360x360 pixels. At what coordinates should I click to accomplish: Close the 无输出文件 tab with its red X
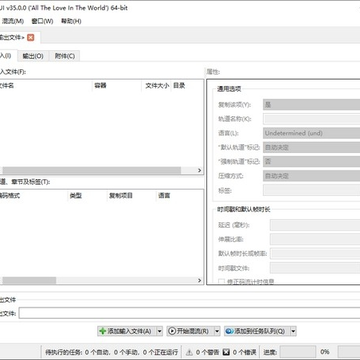[30, 37]
